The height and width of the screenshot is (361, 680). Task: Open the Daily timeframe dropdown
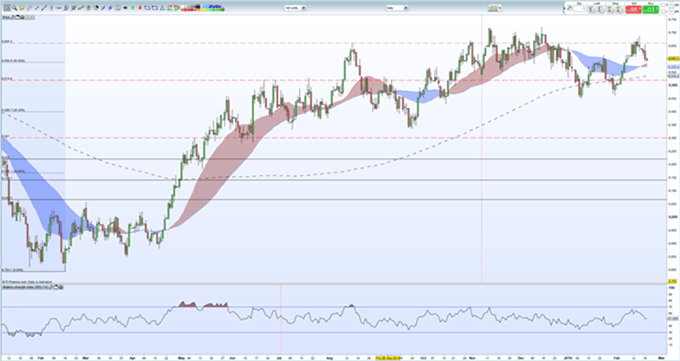(x=397, y=8)
